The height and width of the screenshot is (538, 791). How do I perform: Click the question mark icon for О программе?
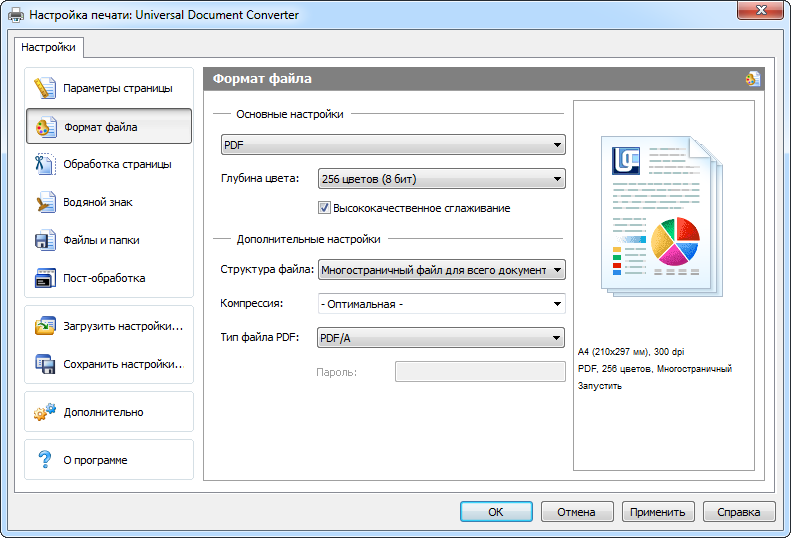tap(44, 460)
